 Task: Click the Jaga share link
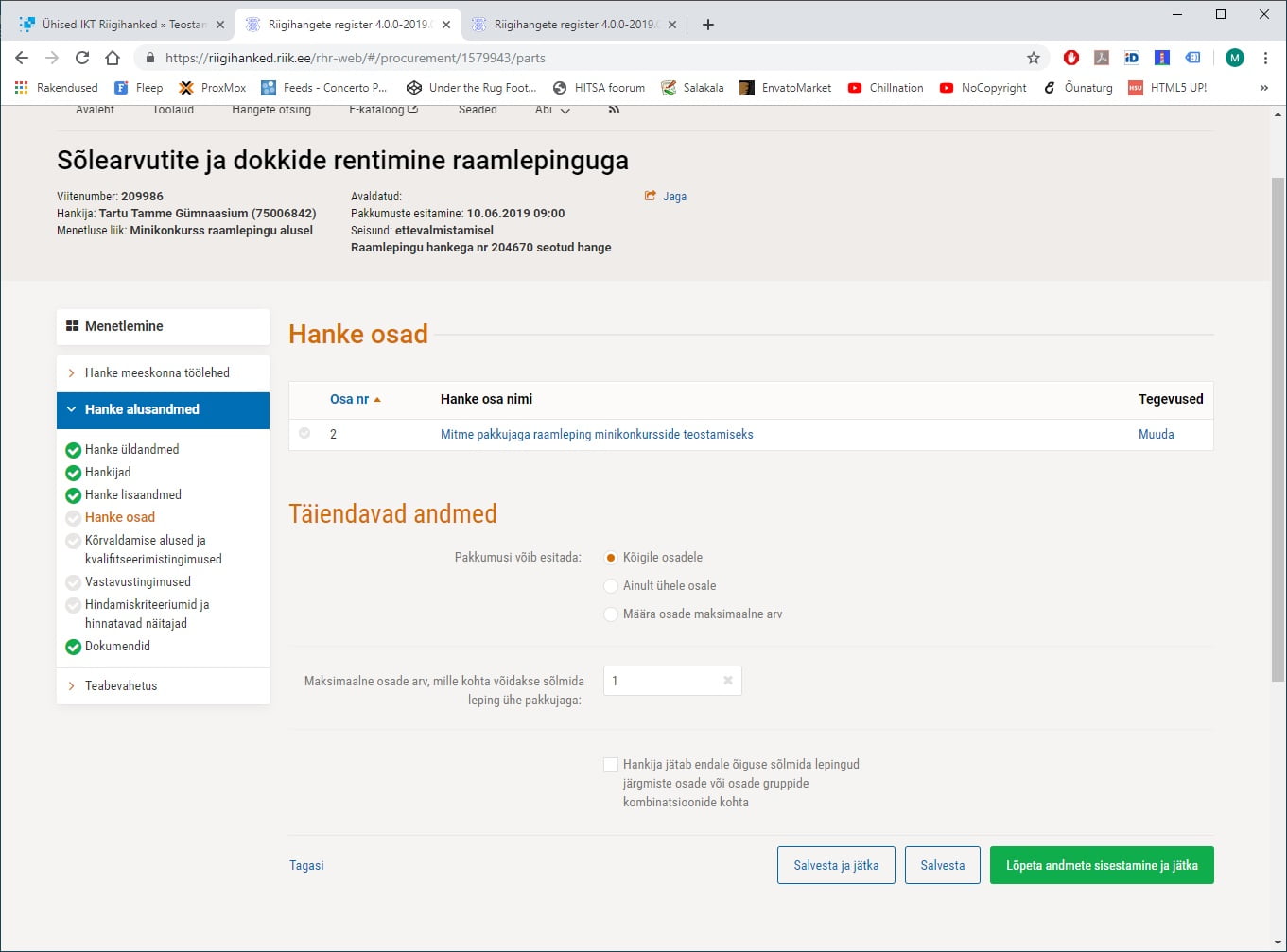(666, 197)
